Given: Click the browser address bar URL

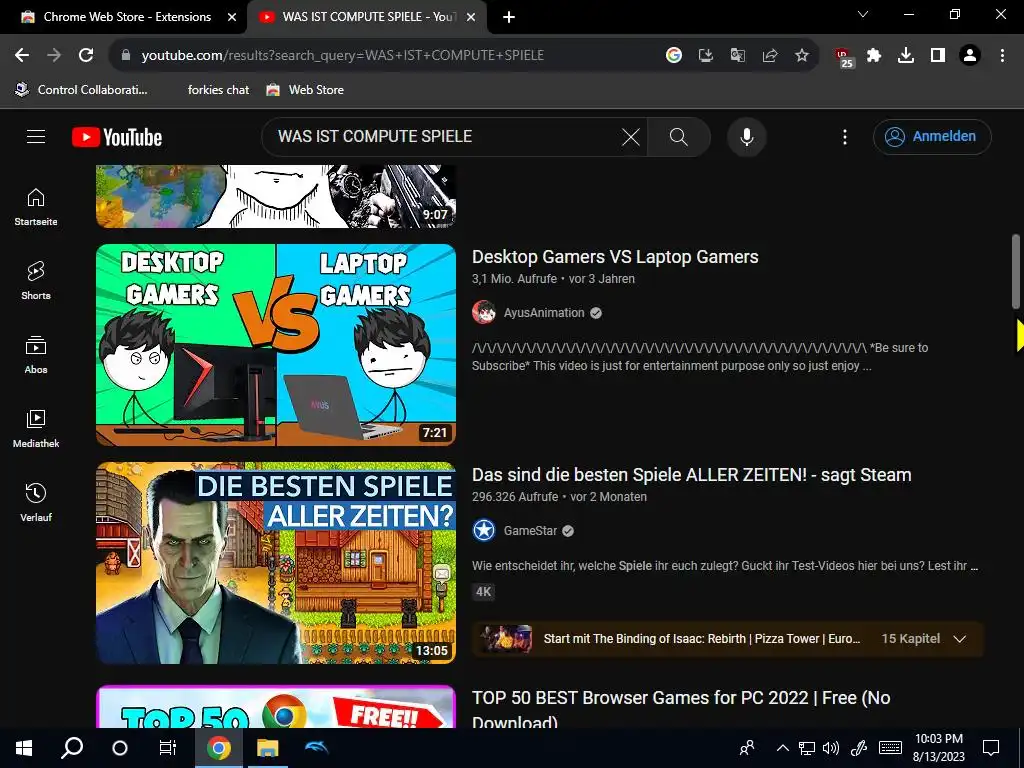Looking at the screenshot, I should [x=343, y=55].
